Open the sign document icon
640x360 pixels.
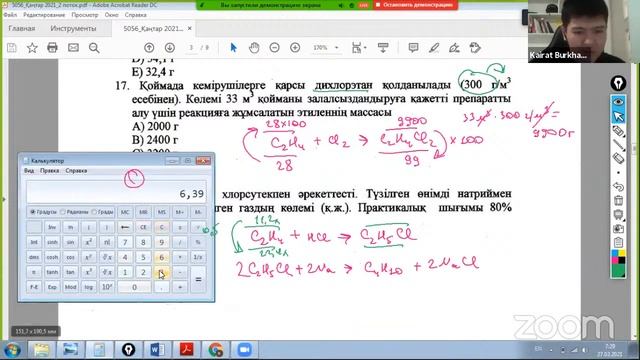(x=454, y=48)
